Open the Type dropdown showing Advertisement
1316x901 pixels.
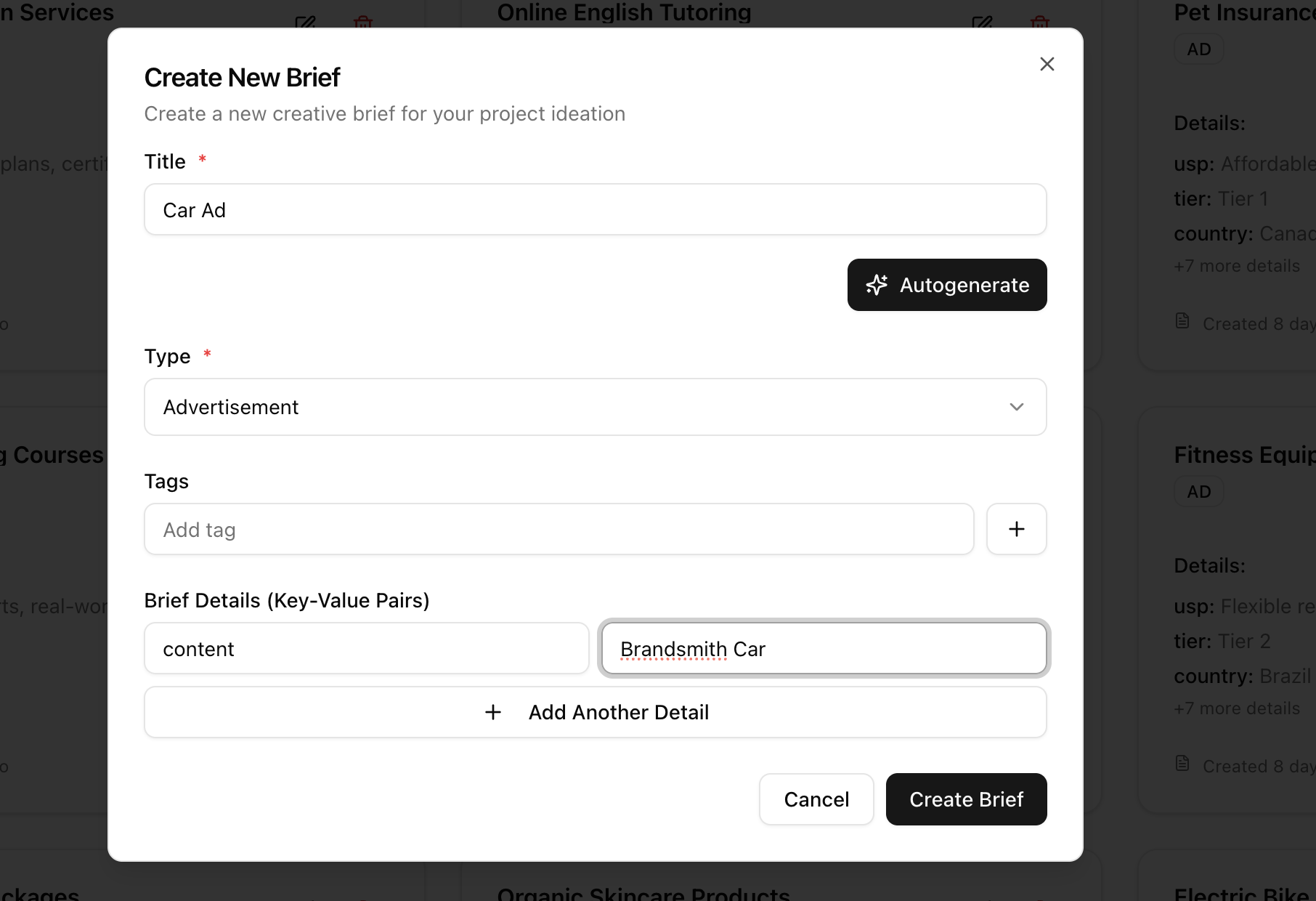pyautogui.click(x=595, y=407)
